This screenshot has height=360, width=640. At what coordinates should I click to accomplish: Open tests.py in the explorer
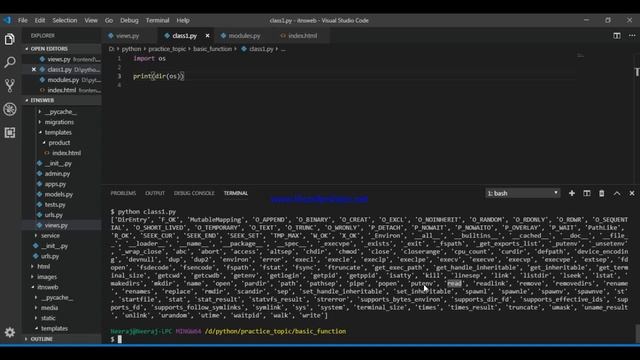pos(55,204)
